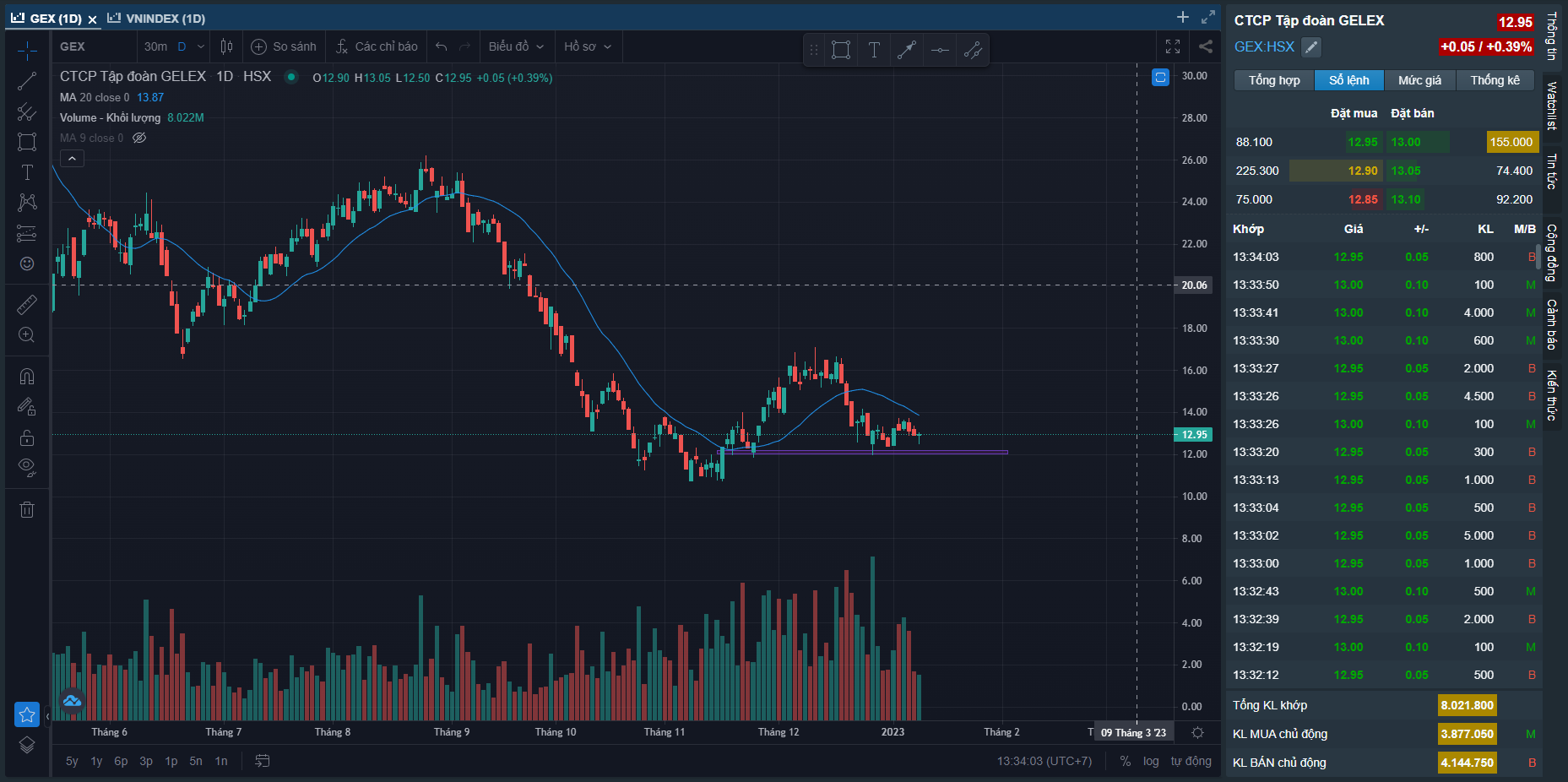This screenshot has width=1568, height=782.
Task: Click the GEX symbol search field
Action: [93, 46]
